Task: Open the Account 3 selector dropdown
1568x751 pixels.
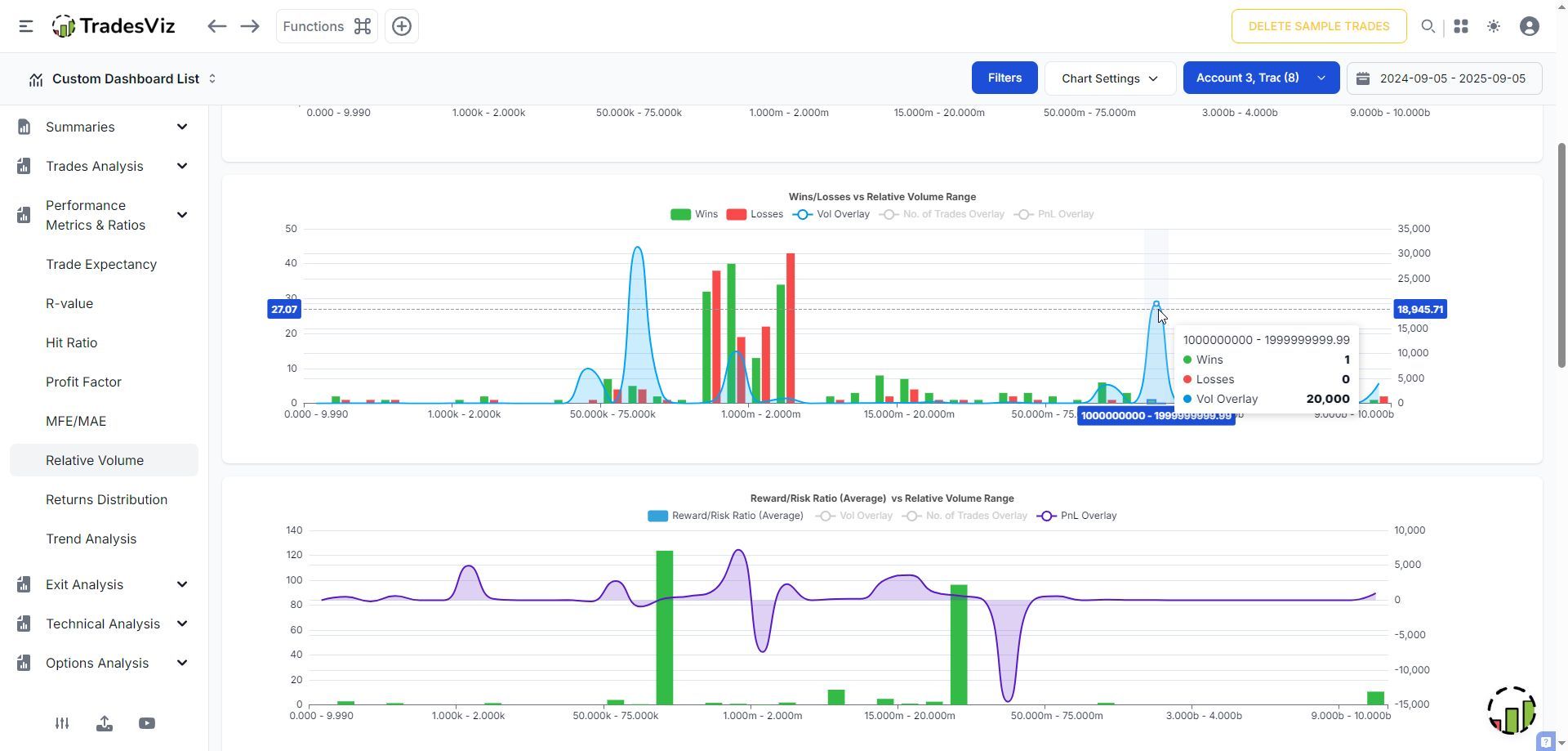Action: (1261, 78)
